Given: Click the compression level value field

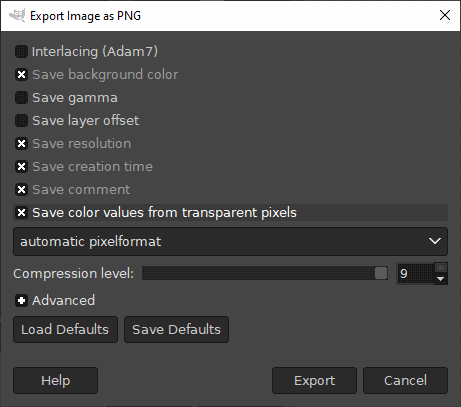Looking at the screenshot, I should (x=415, y=274).
